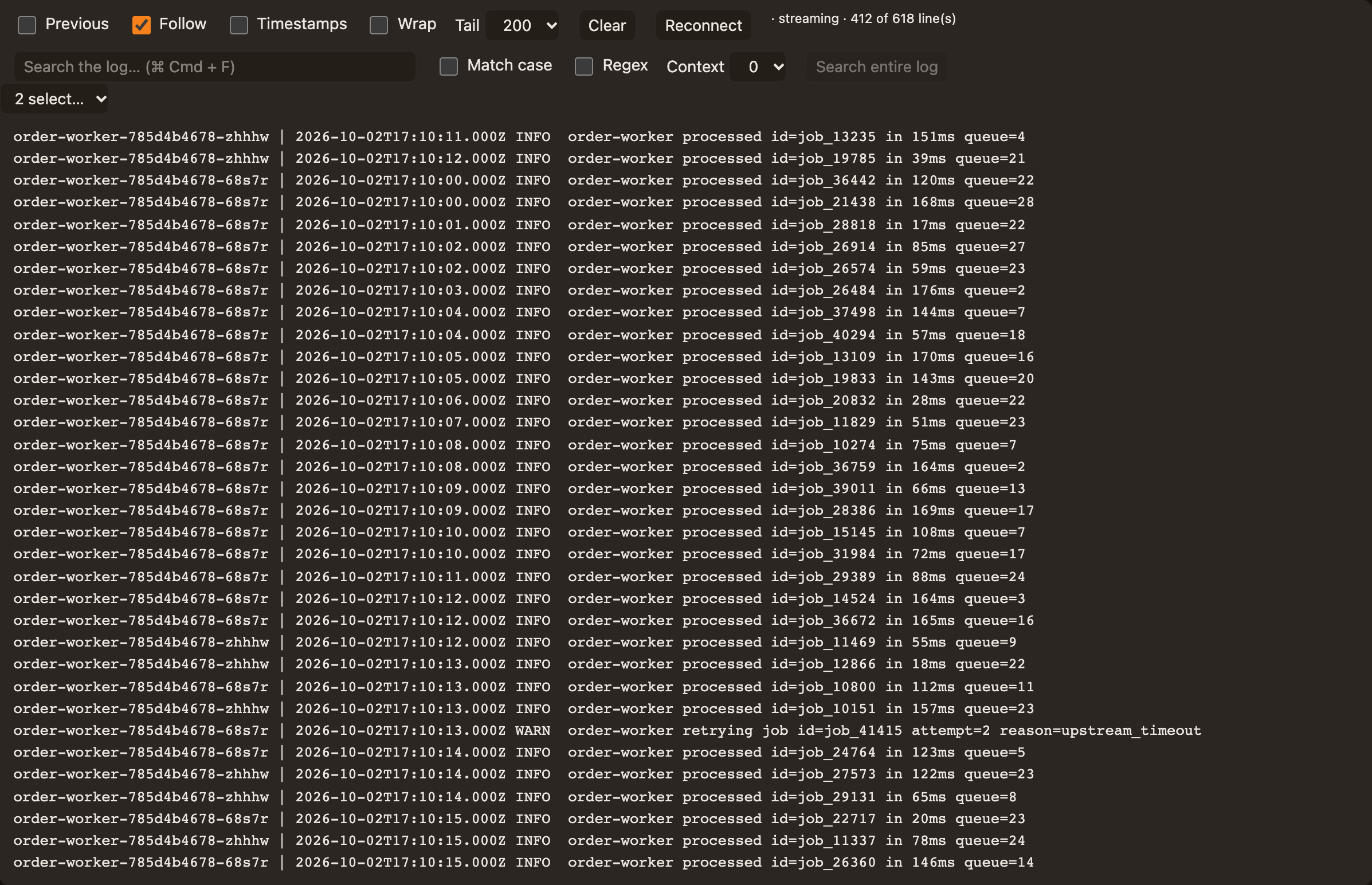
Task: Click log line with id=job_20832
Action: [519, 401]
